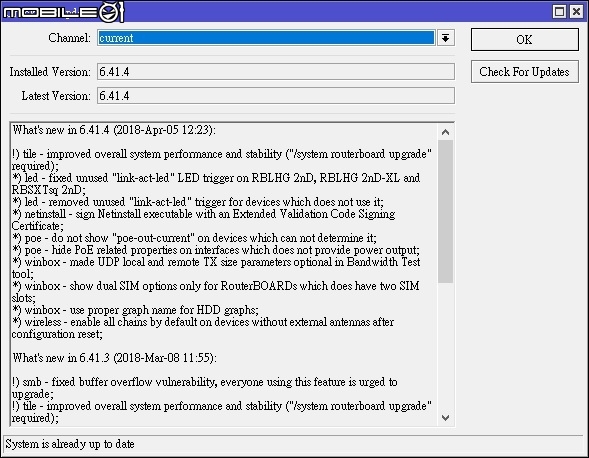
Task: Maximize the window via title bar button
Action: 559,12
